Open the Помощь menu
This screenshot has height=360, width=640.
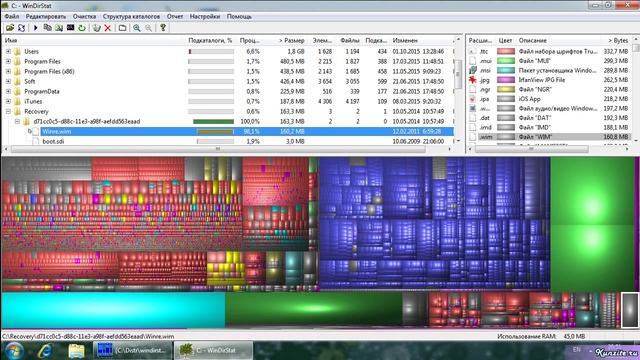coord(239,16)
